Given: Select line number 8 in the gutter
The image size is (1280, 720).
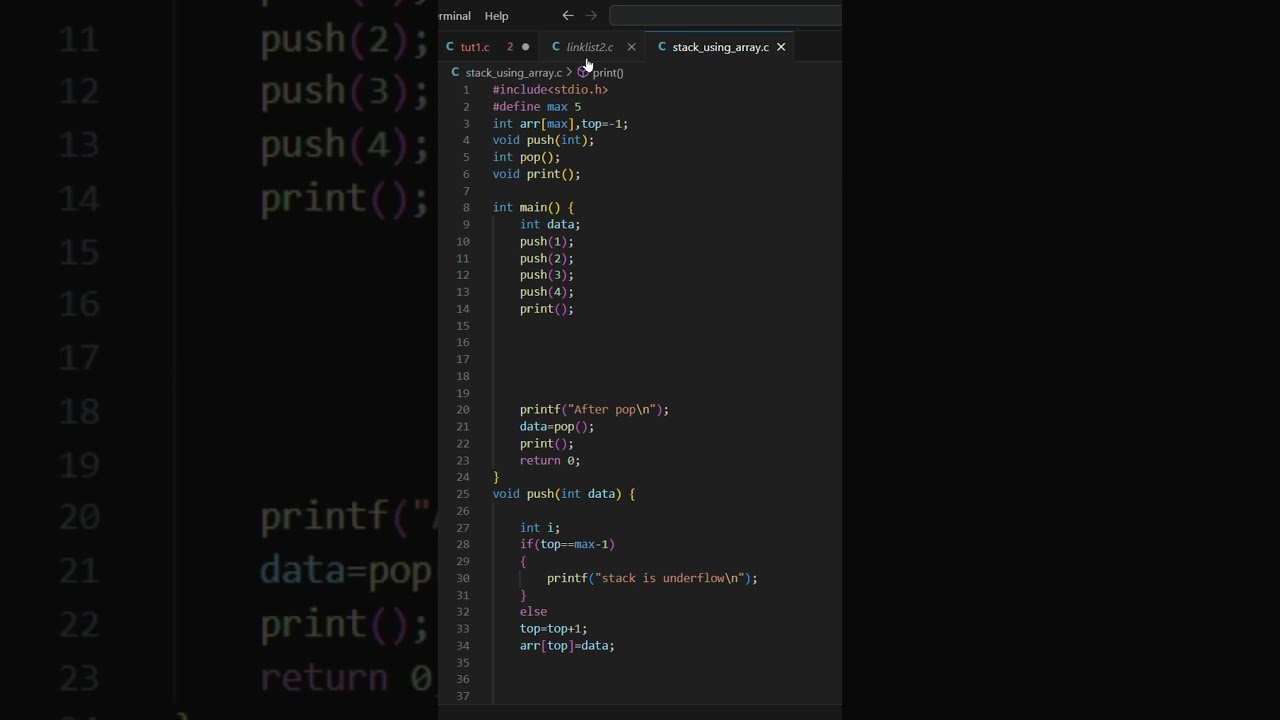Looking at the screenshot, I should [x=466, y=208].
